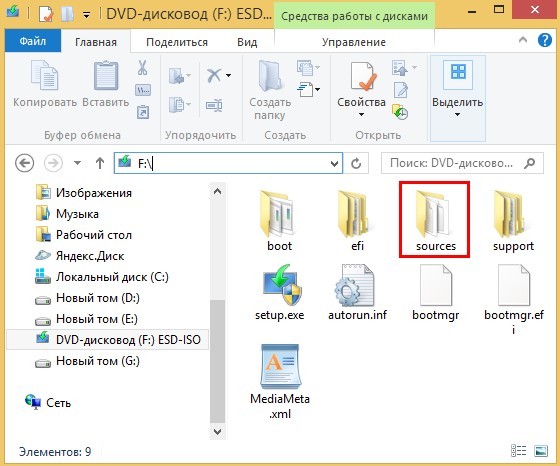Select Рабочий стол in navigation pane

[84, 235]
